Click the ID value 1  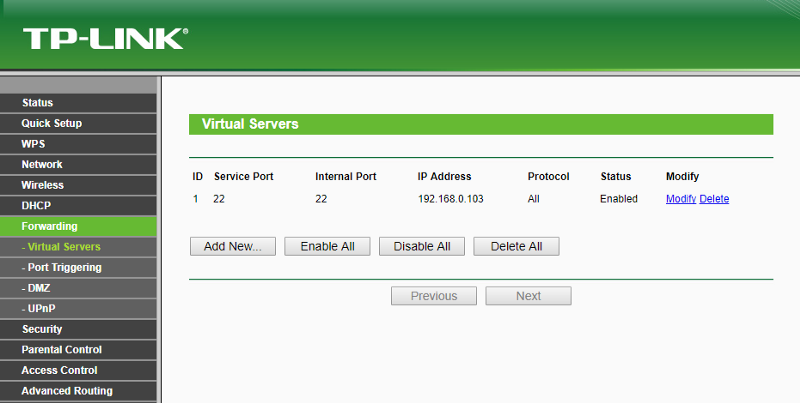point(195,199)
